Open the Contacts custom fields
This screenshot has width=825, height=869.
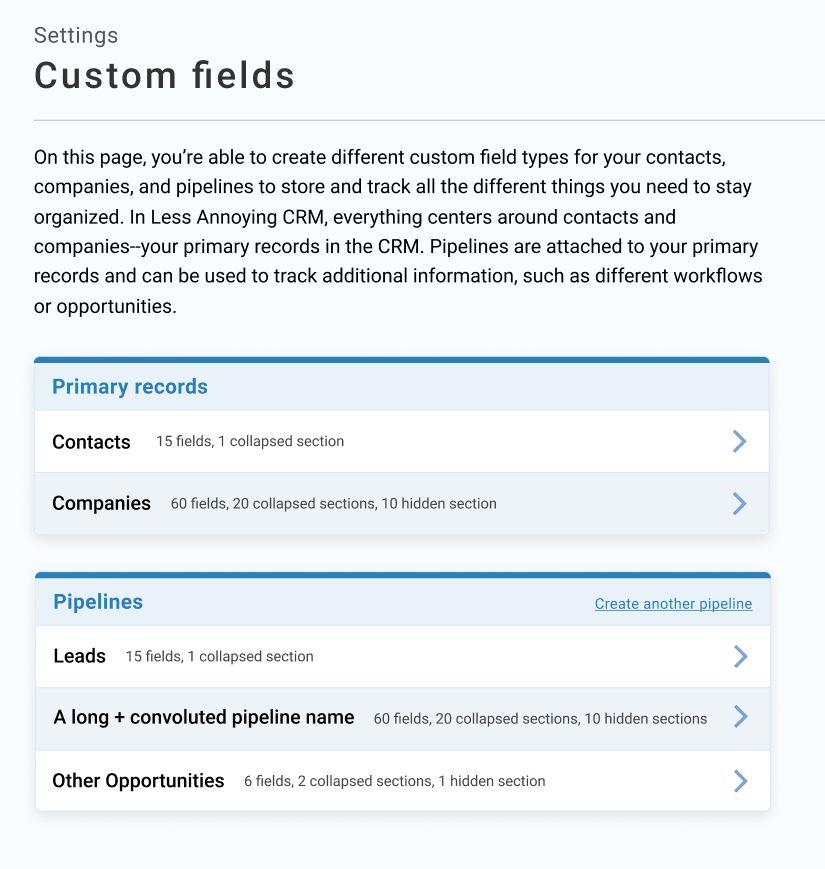pyautogui.click(x=91, y=442)
